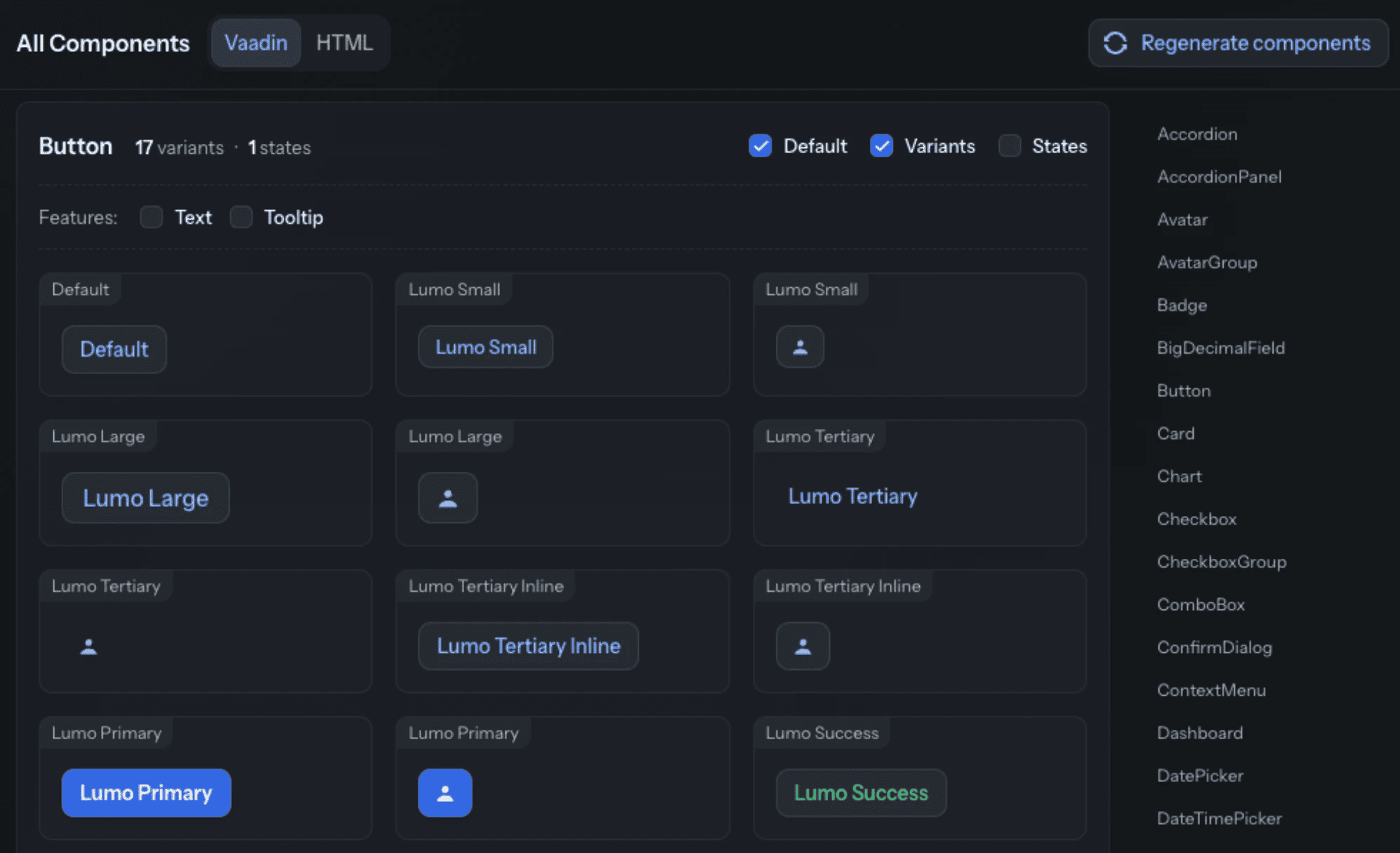Click the Lumo Tertiary text button
The height and width of the screenshot is (853, 1400).
click(853, 496)
